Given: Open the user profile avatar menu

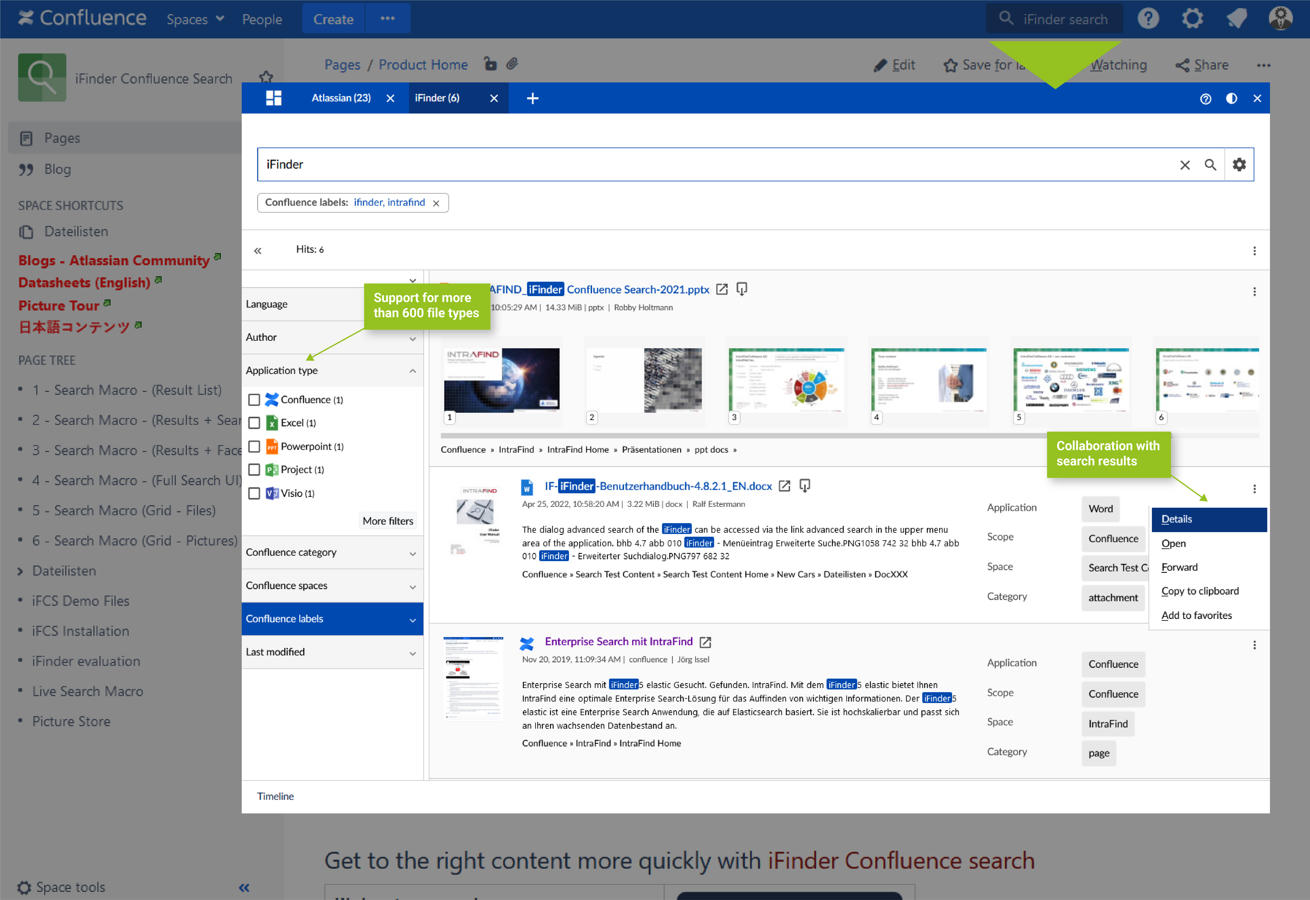Looking at the screenshot, I should click(x=1280, y=19).
